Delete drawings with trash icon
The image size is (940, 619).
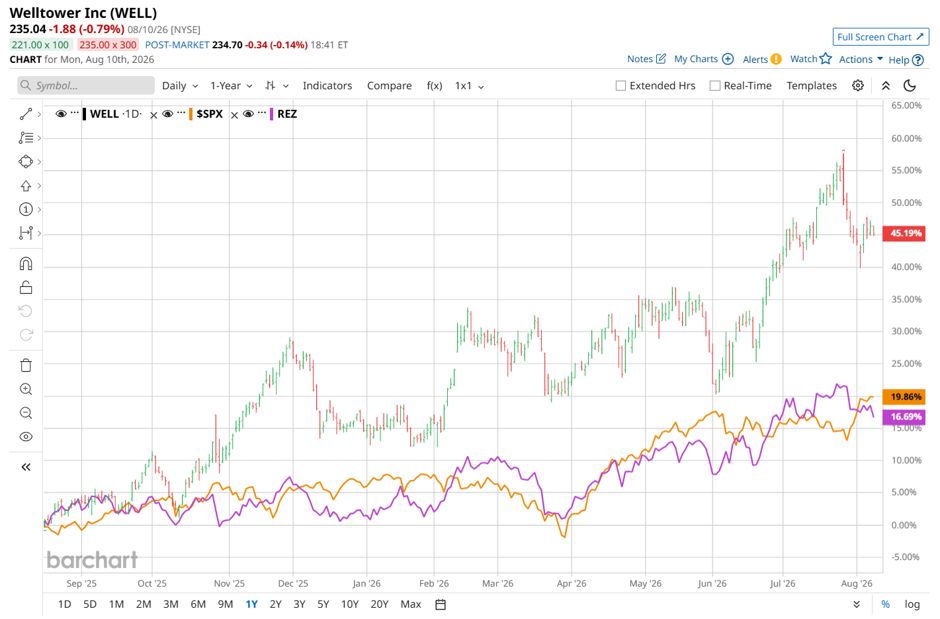click(x=26, y=366)
